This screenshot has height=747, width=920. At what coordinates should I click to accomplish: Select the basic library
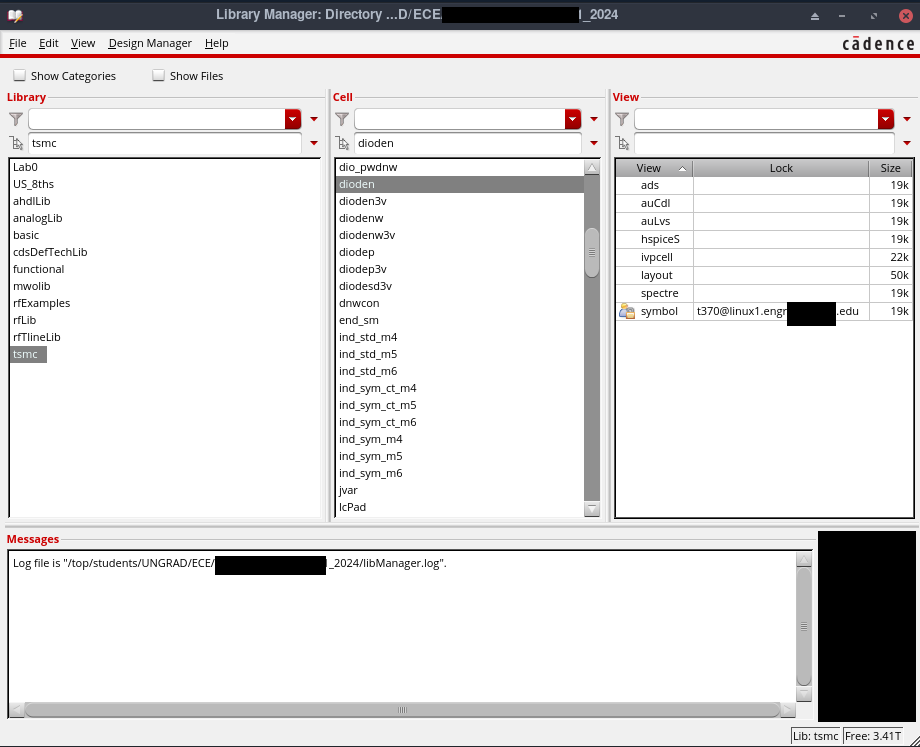point(26,235)
